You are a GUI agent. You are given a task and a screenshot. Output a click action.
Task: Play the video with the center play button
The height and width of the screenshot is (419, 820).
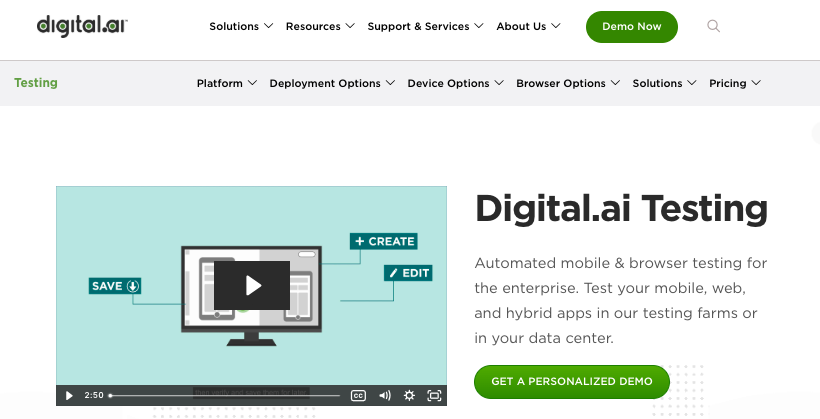click(252, 286)
